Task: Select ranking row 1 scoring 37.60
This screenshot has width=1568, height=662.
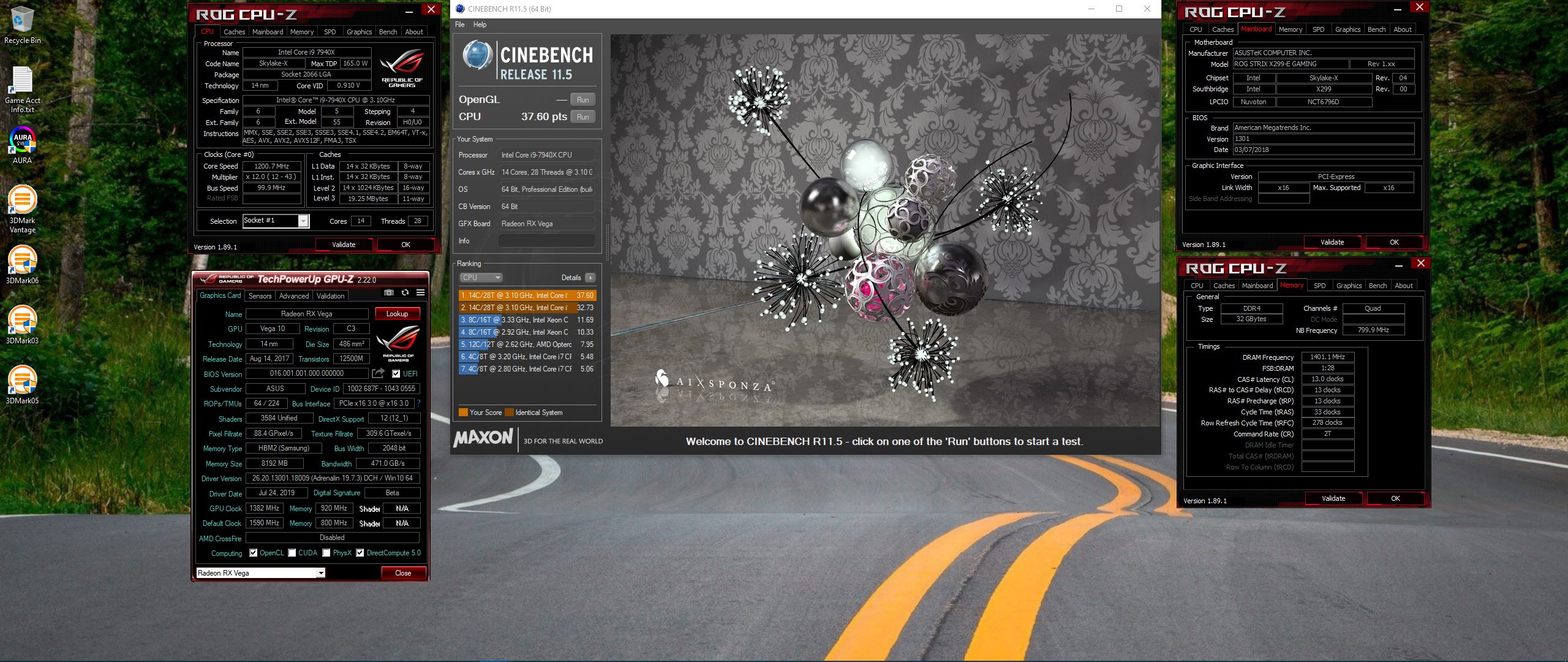Action: click(527, 295)
